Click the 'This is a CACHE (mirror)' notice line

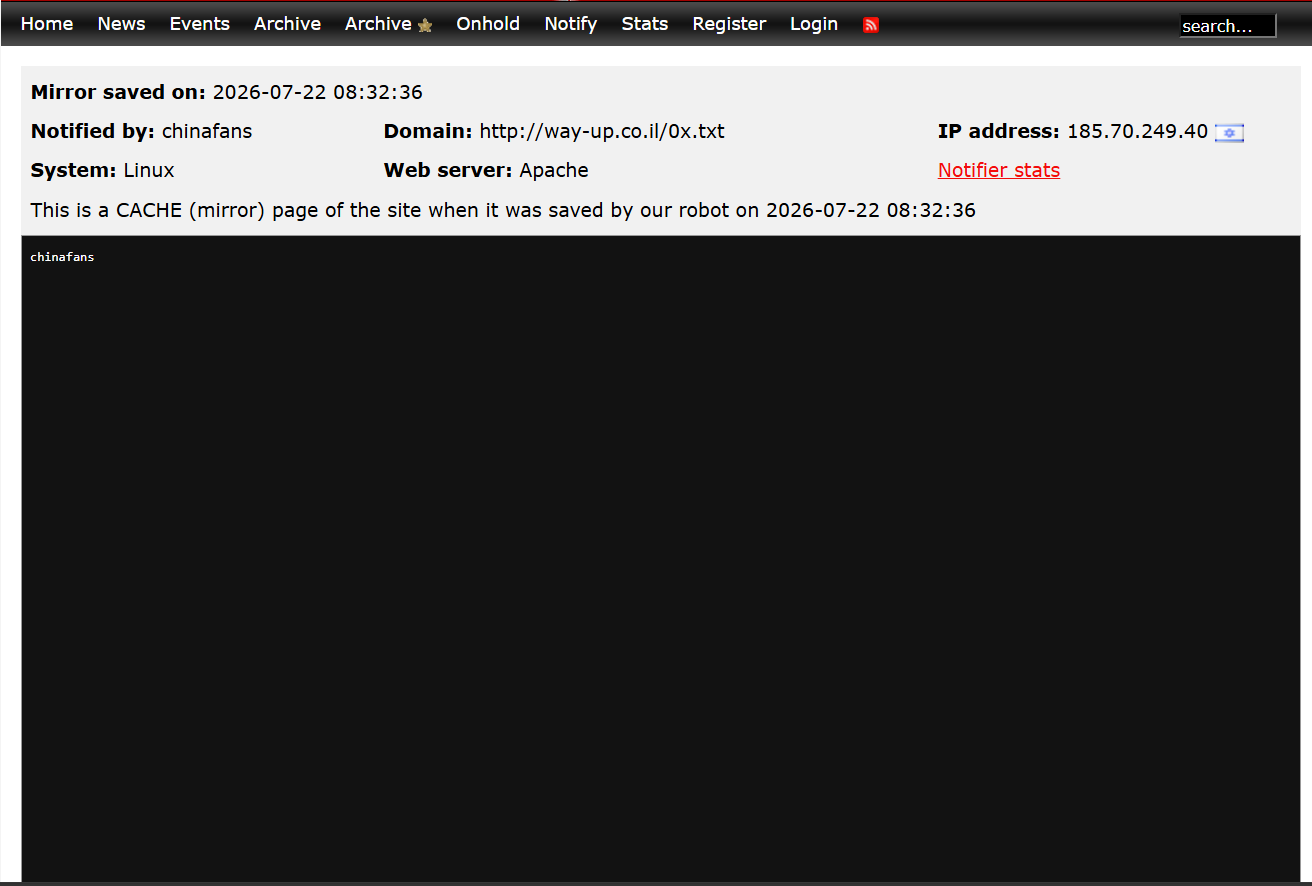[503, 210]
